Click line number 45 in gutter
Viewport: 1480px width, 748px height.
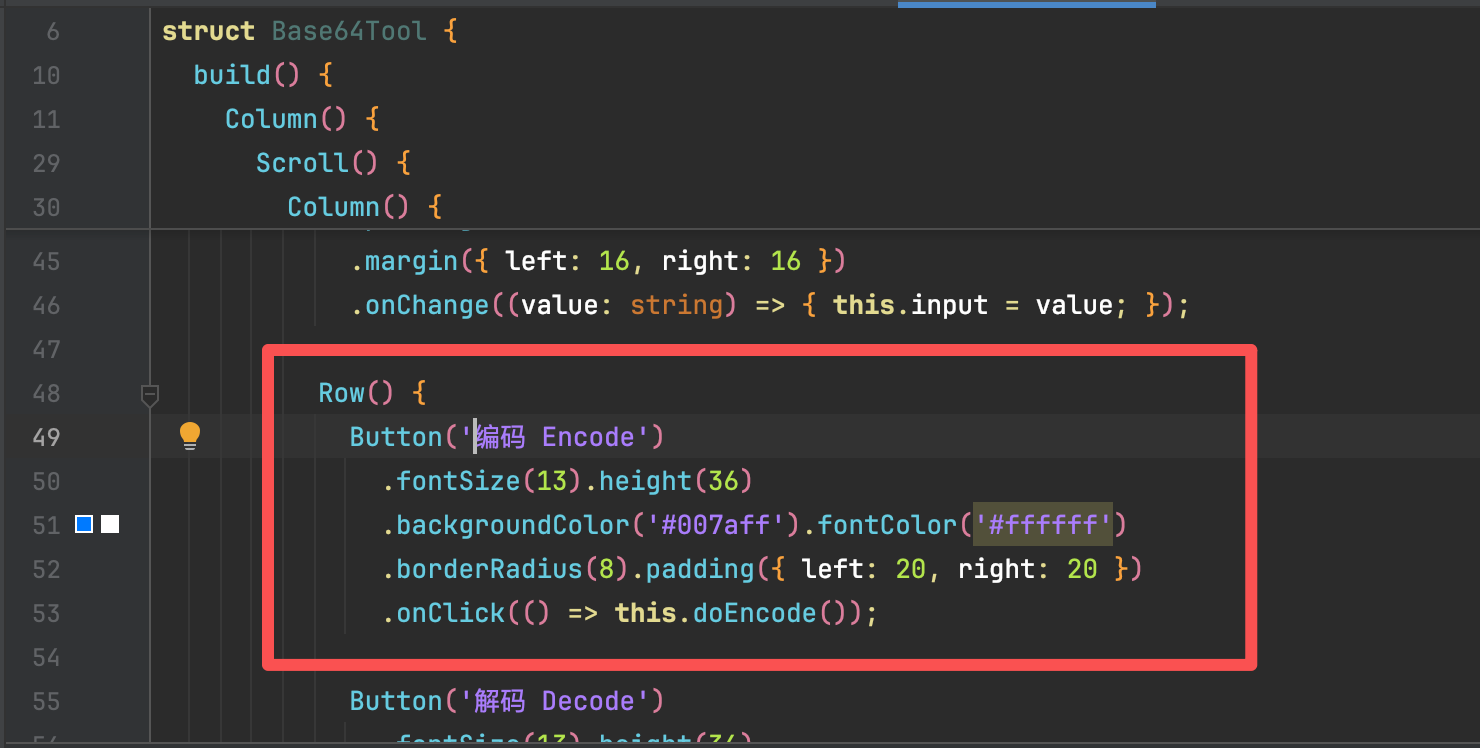tap(46, 261)
